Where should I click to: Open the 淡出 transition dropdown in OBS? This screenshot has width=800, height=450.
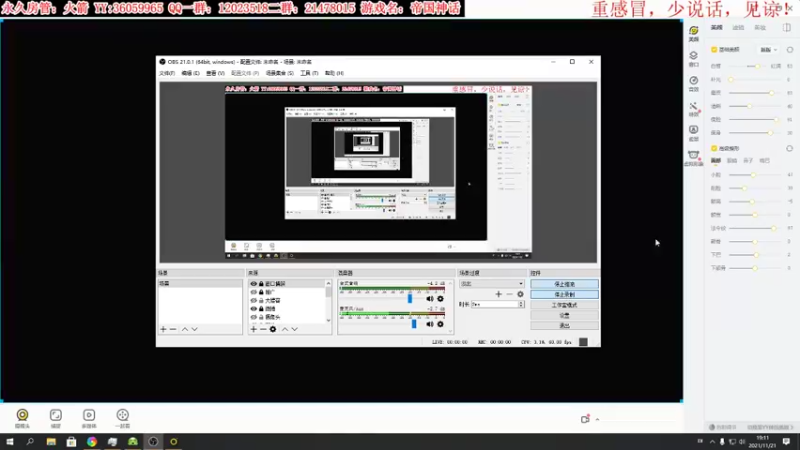point(491,284)
